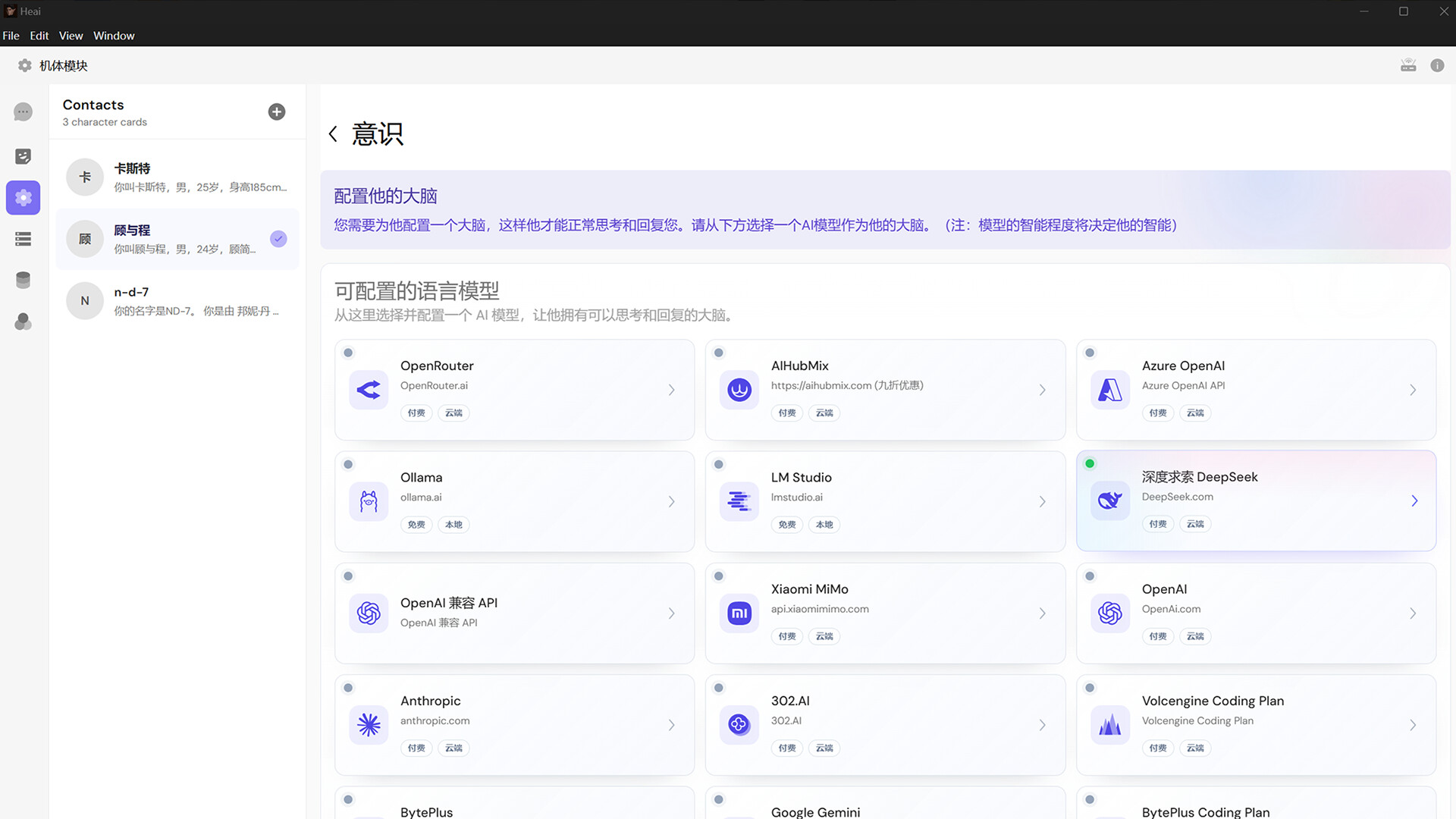Select the n-d-7 contact card

177,301
